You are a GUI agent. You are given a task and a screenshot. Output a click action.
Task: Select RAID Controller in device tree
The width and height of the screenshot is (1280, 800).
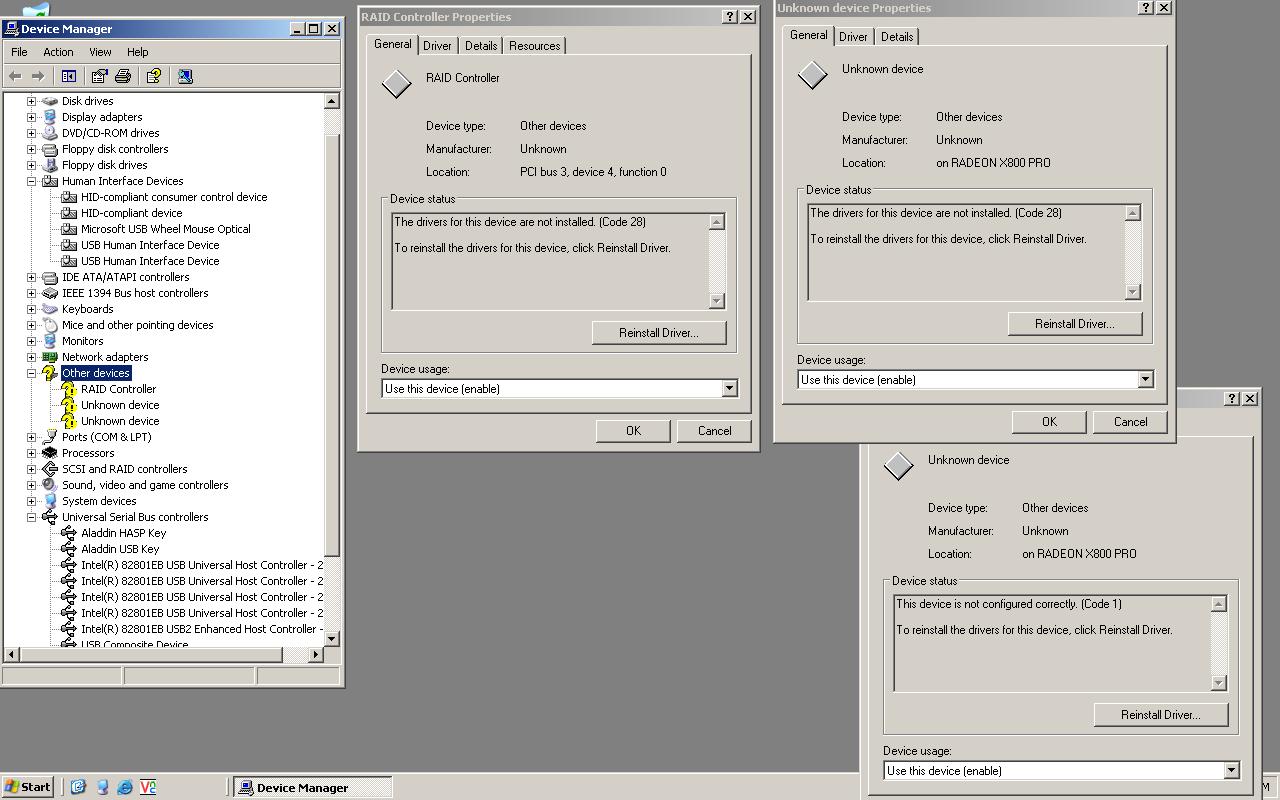pos(118,389)
